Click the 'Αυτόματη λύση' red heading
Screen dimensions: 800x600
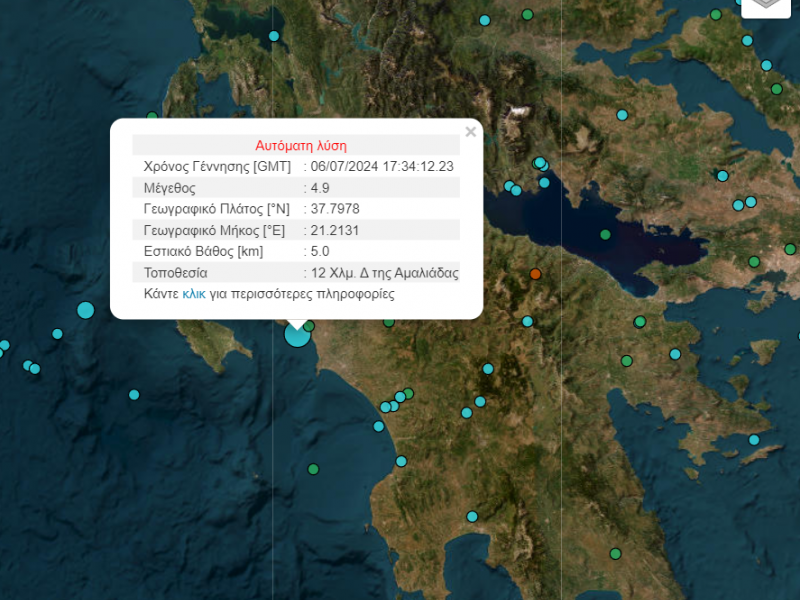[301, 145]
